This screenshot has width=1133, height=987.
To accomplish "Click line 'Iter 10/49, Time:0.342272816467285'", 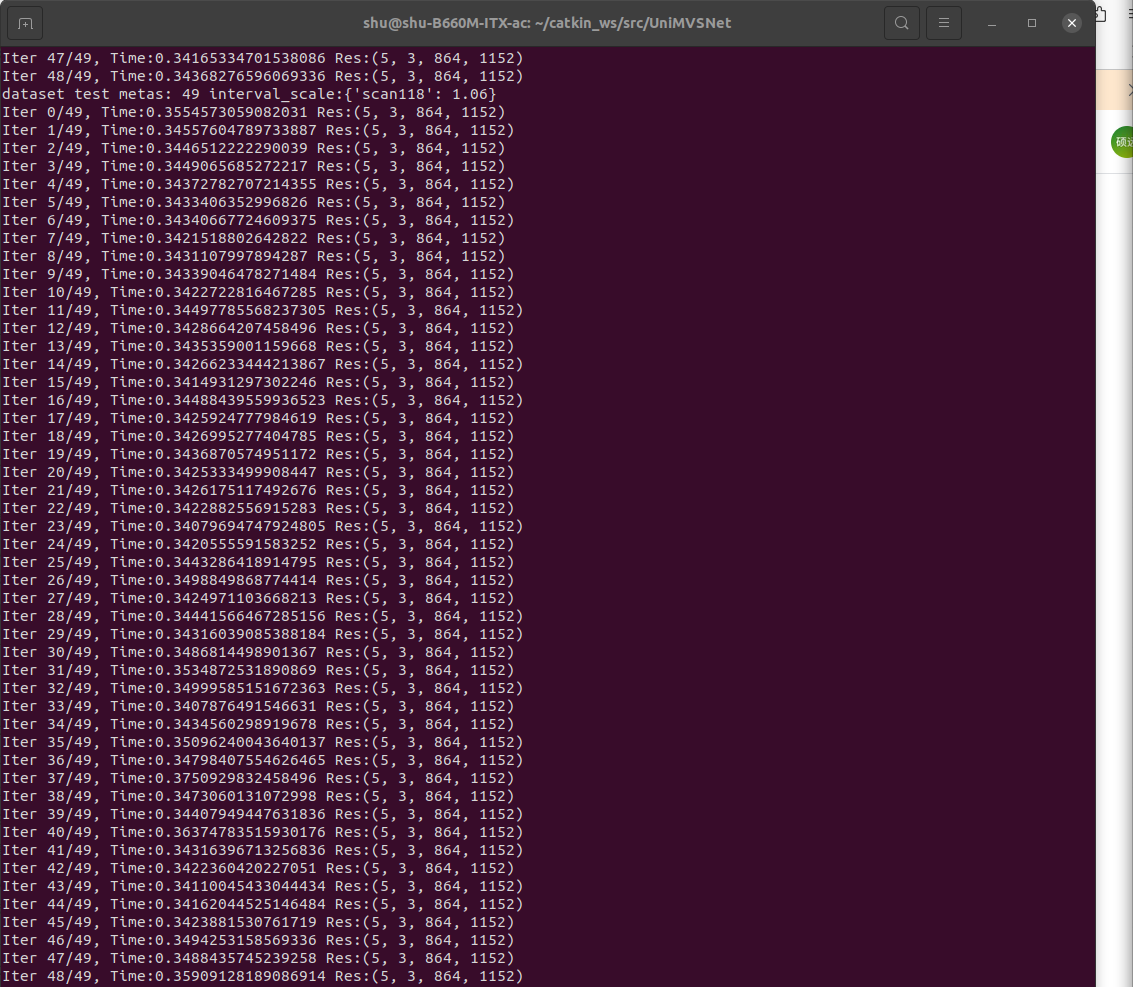I will [258, 292].
